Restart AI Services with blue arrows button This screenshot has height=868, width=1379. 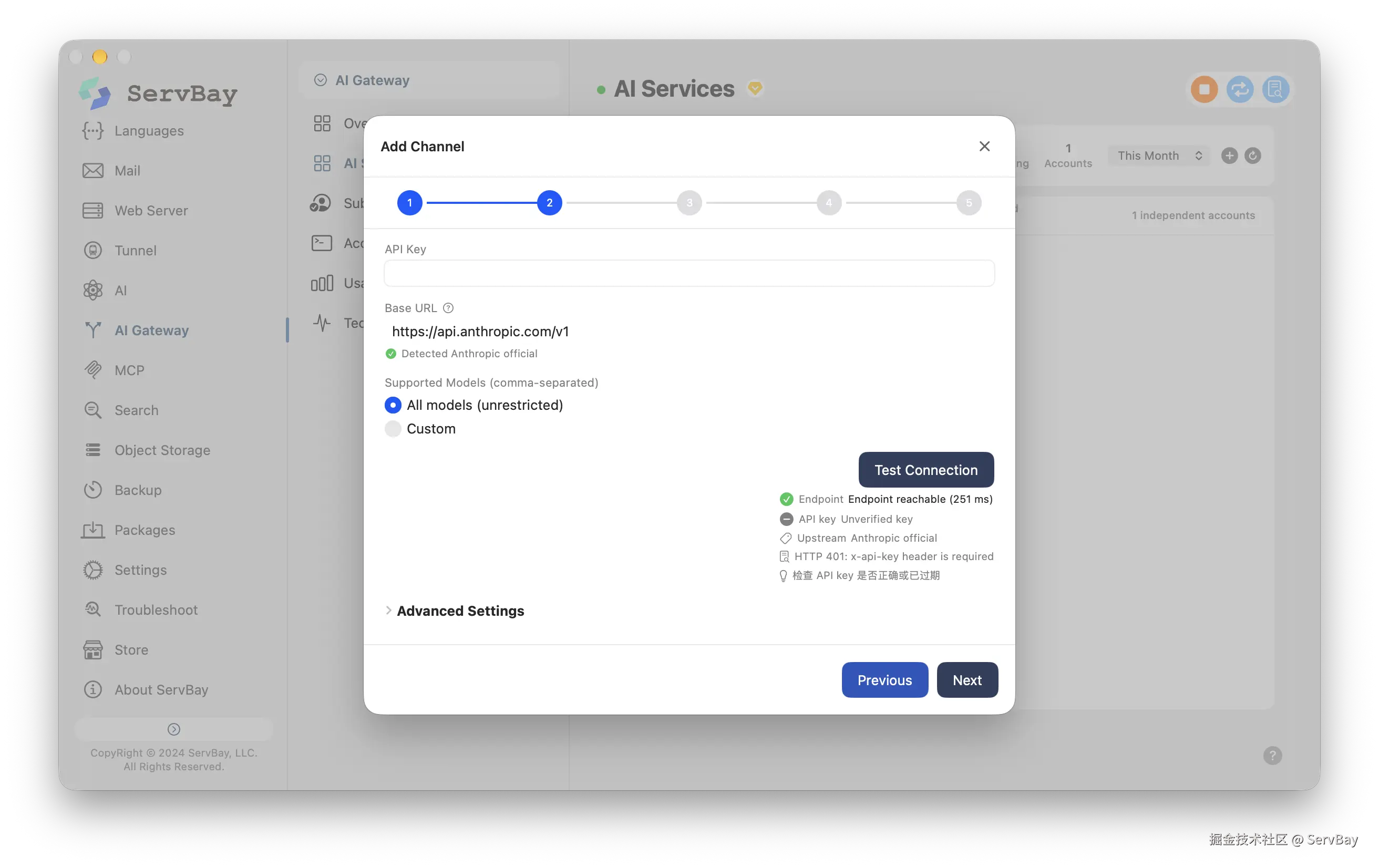click(x=1239, y=89)
